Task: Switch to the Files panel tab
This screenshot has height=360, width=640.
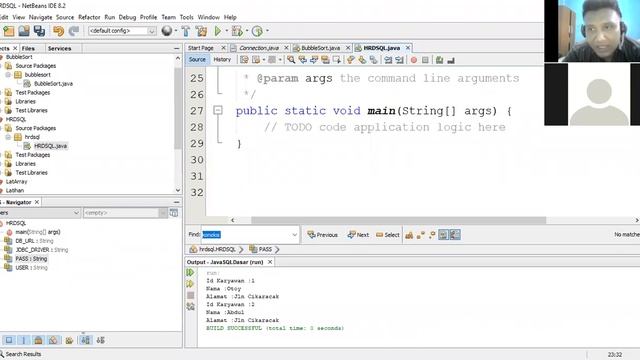Action: [28, 48]
